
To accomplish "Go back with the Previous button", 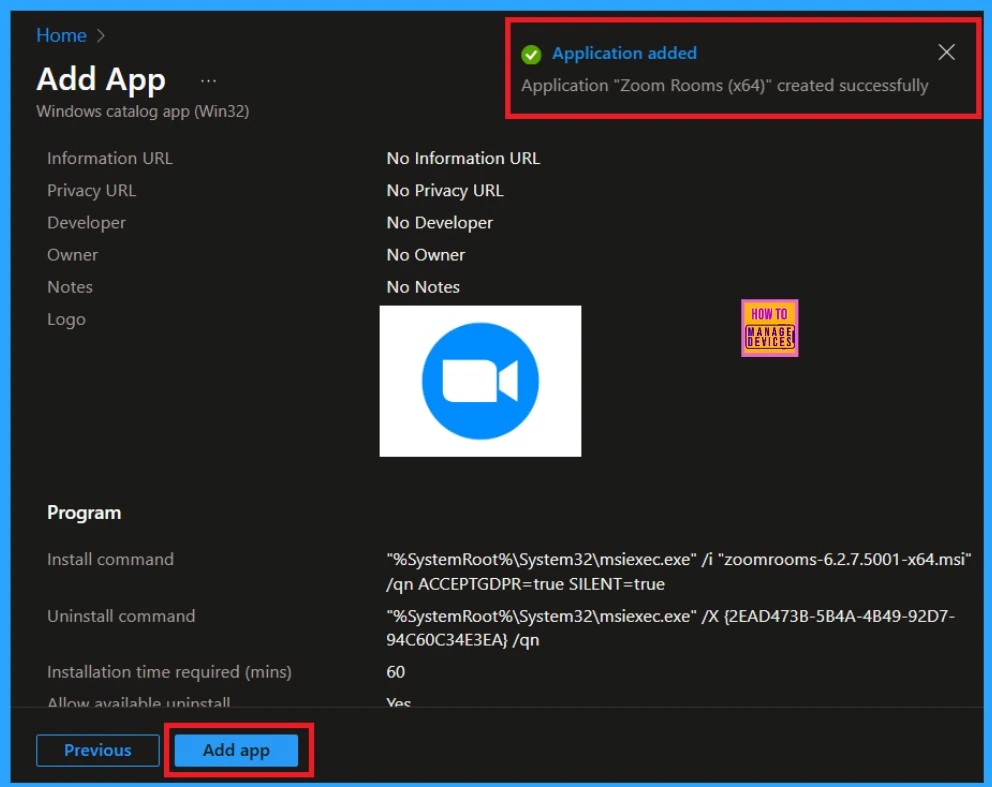I will pyautogui.click(x=97, y=750).
